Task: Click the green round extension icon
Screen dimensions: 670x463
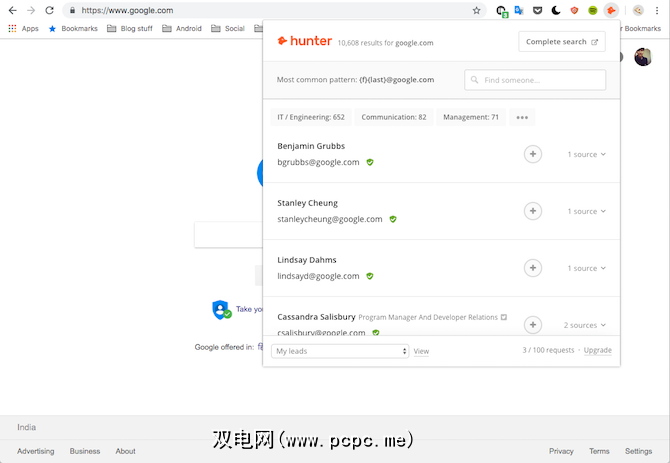Action: pos(593,10)
